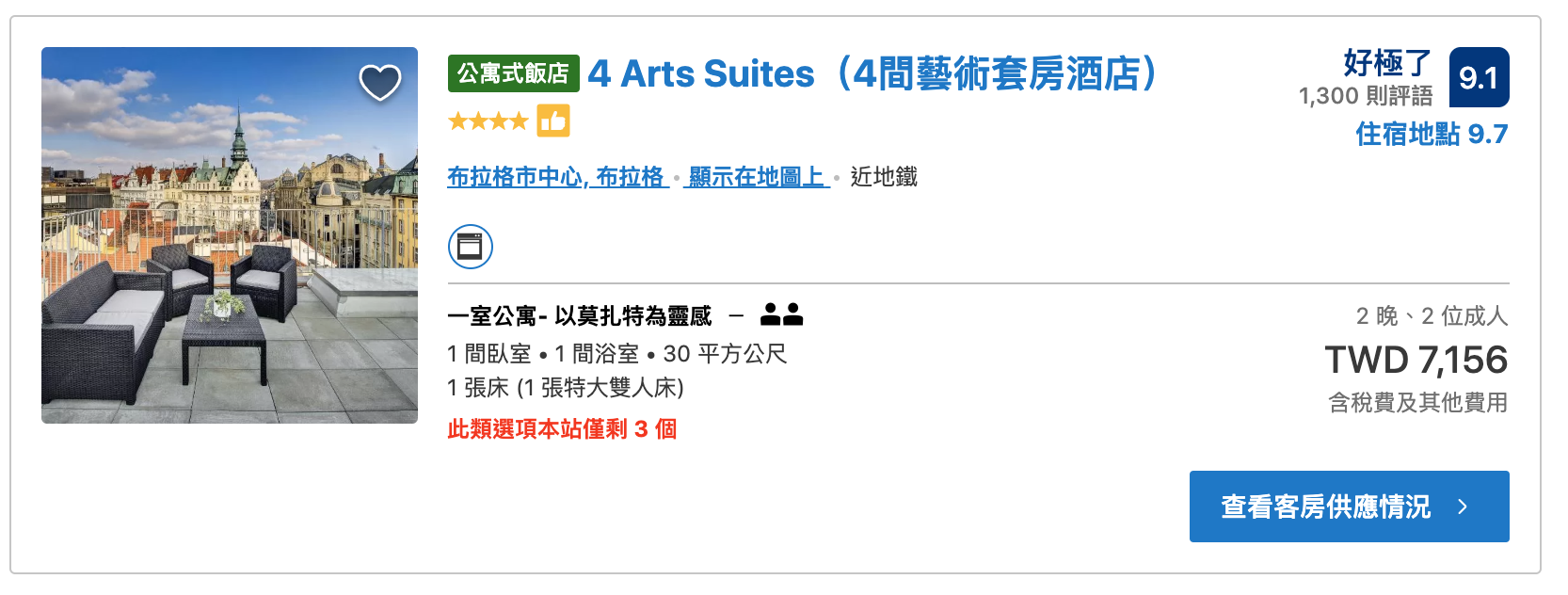The width and height of the screenshot is (1568, 595).
Task: Click the arrow chevron on availability button
Action: (1463, 507)
